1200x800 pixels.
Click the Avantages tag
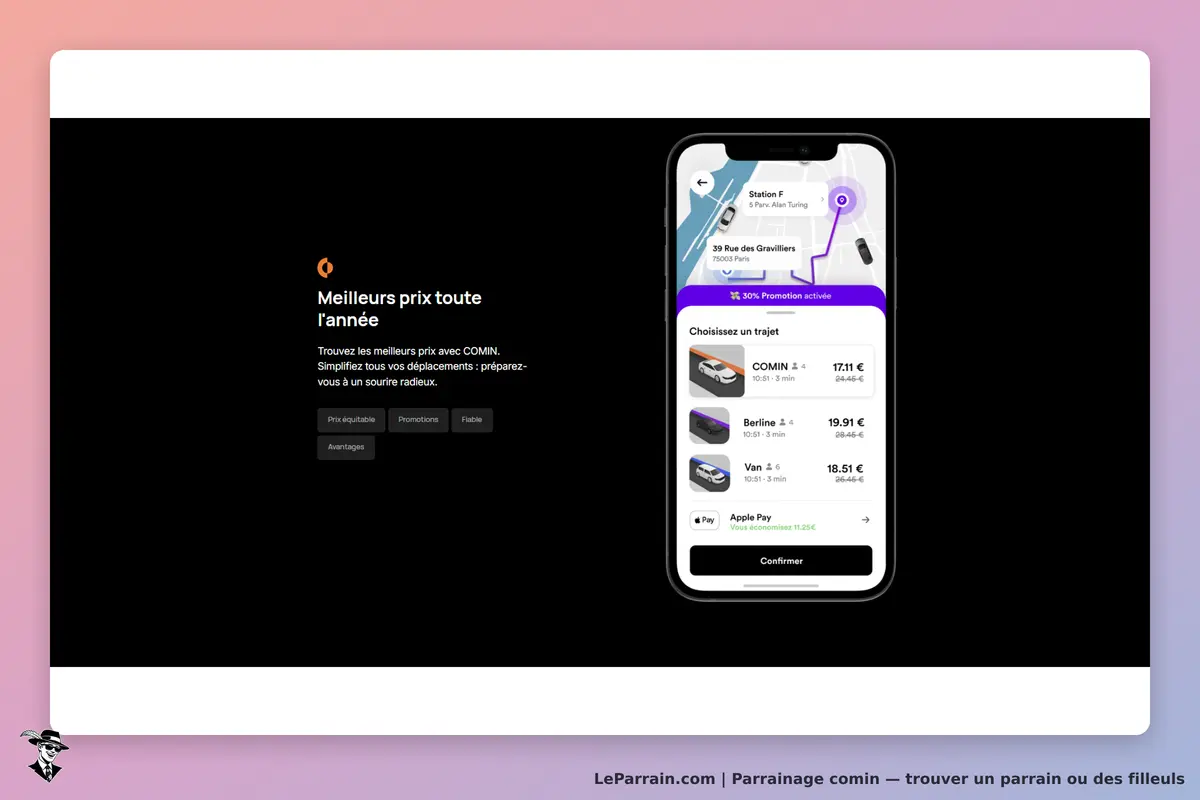[346, 447]
